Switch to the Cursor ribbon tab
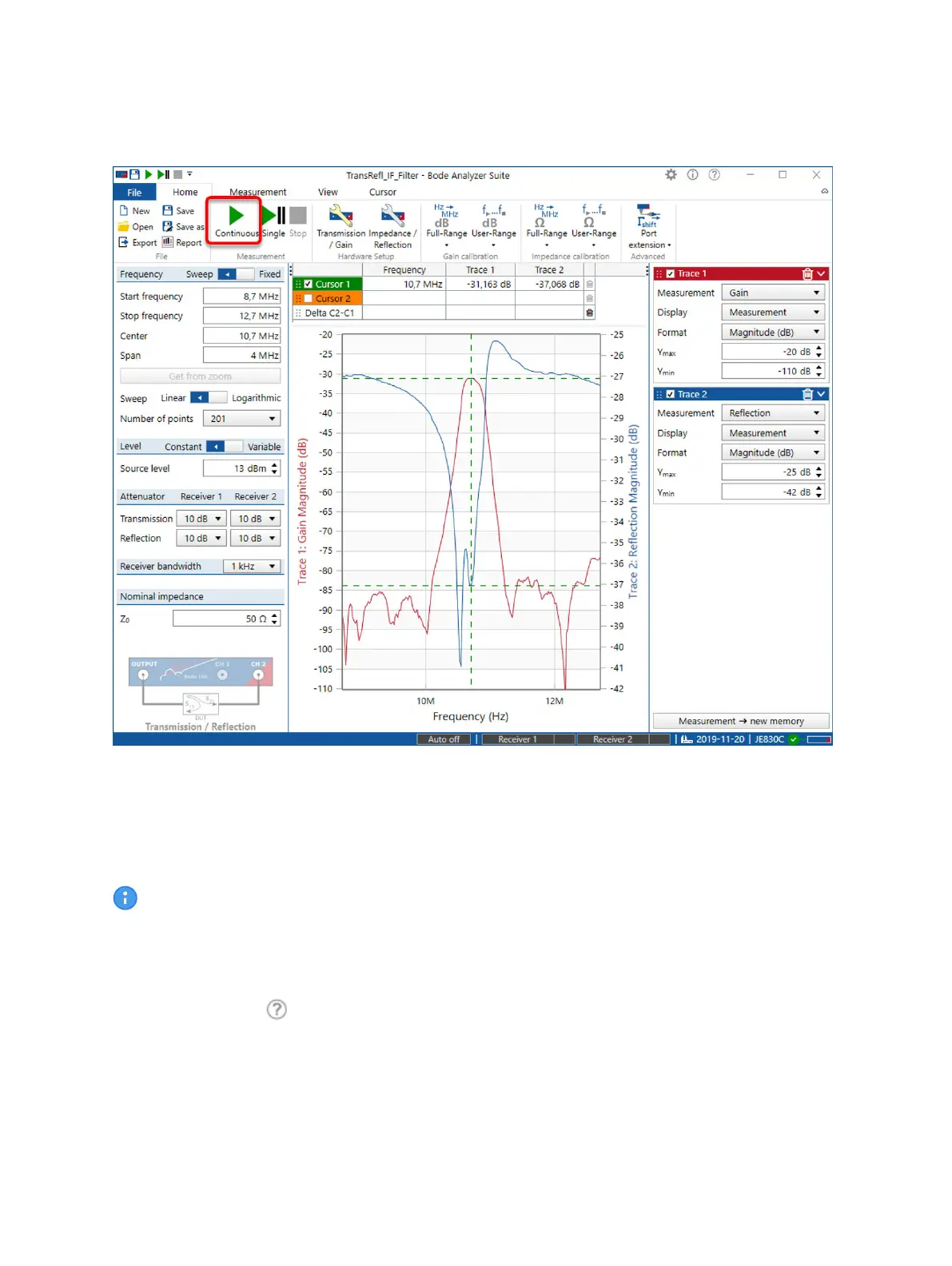Image resolution: width=952 pixels, height=1266 pixels. (382, 193)
